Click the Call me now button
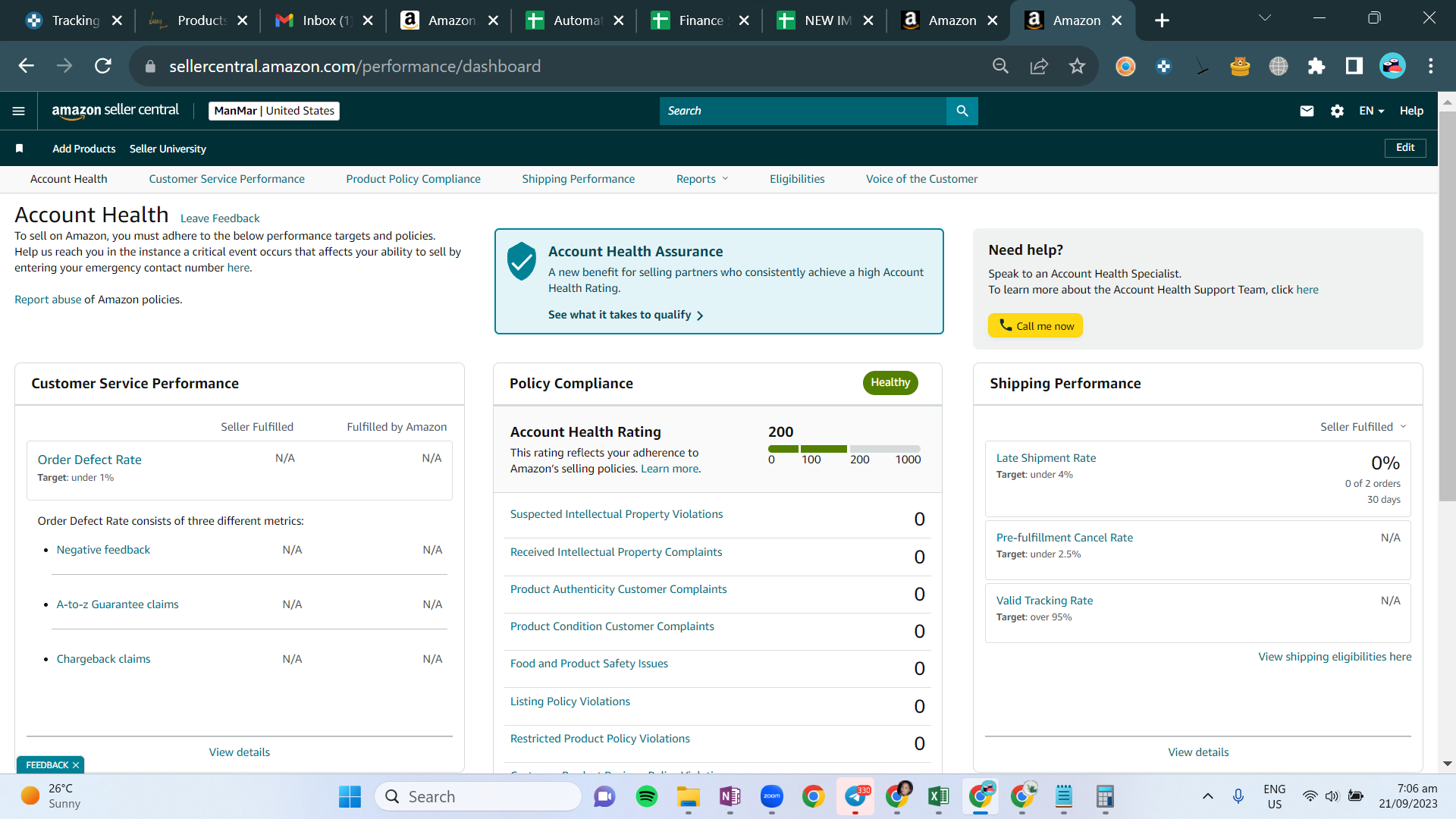1456x819 pixels. click(x=1035, y=325)
